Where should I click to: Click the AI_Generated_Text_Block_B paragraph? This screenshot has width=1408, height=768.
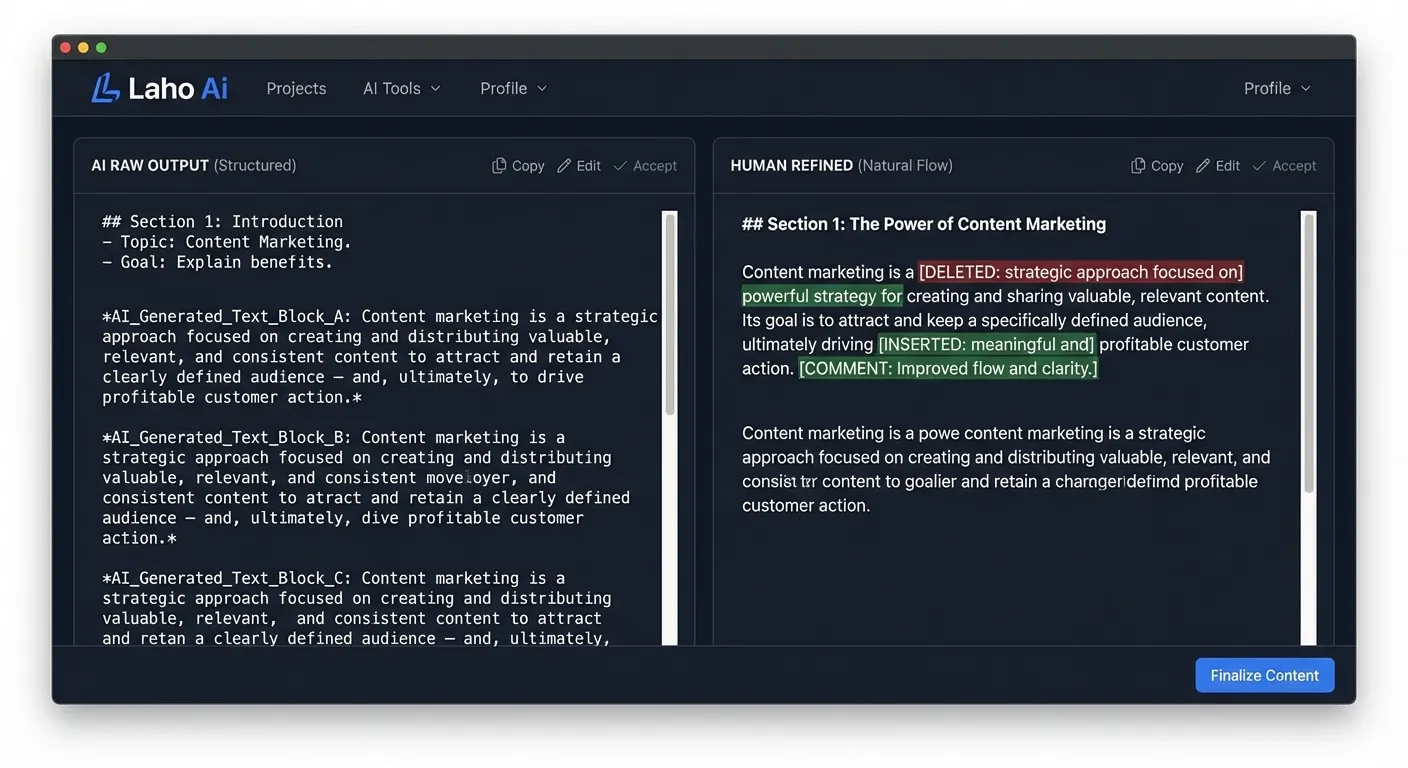(x=366, y=487)
